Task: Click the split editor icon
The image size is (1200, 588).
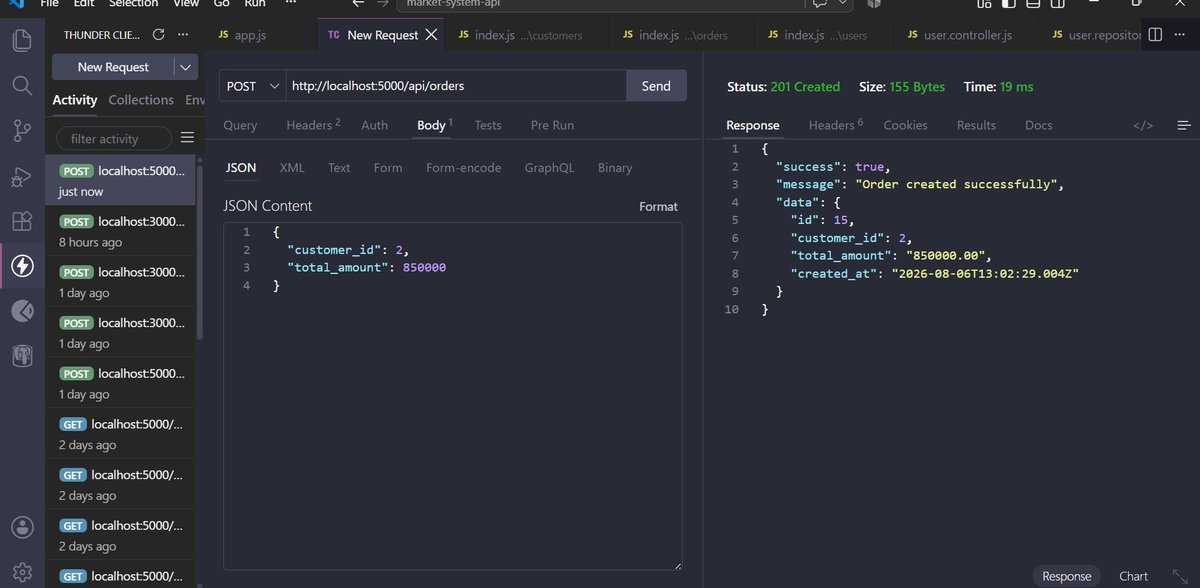Action: pos(1155,34)
